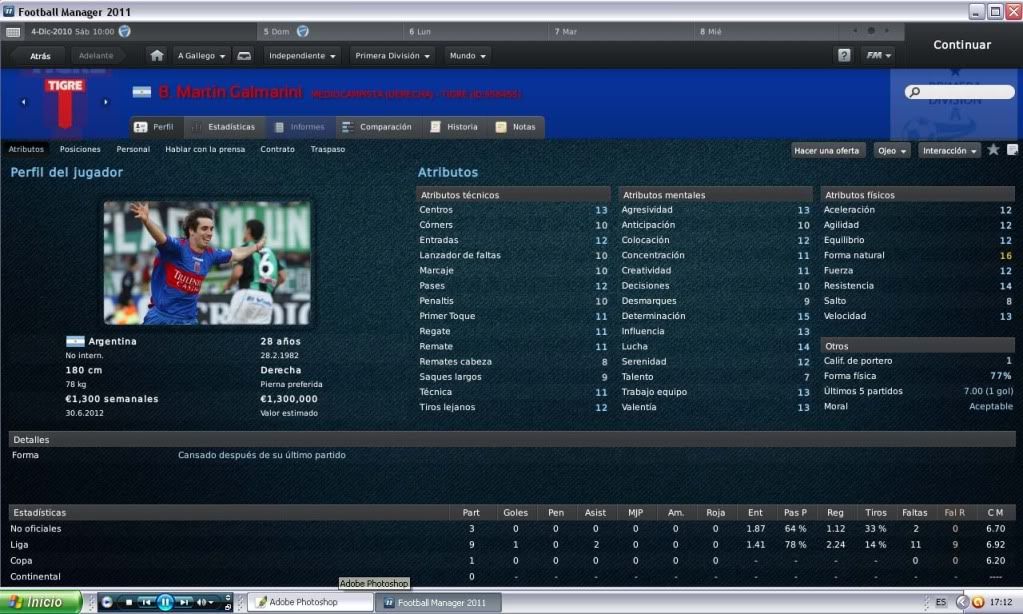
Task: Click the Atrás back button
Action: tap(39, 56)
